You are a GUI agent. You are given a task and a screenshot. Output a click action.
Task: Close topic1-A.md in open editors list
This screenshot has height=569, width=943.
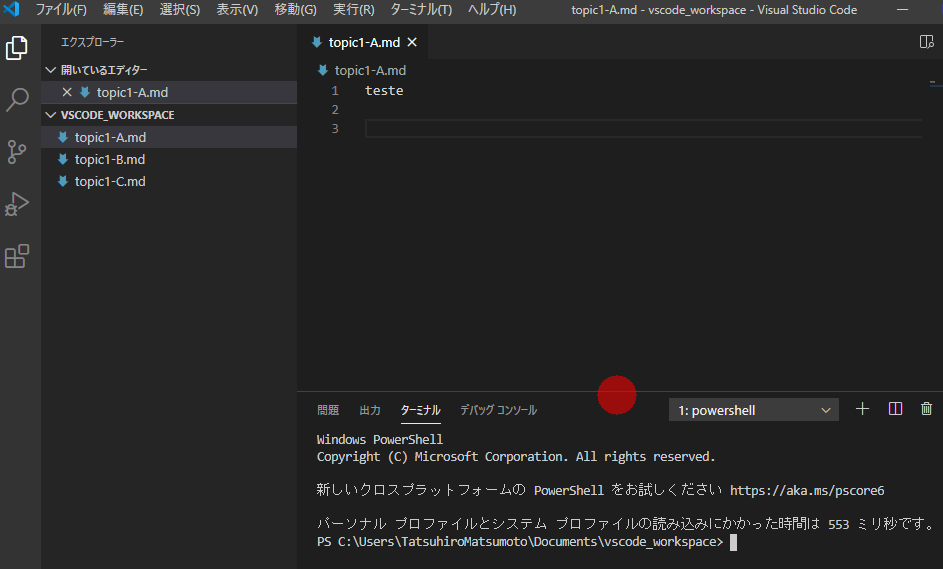pos(67,92)
